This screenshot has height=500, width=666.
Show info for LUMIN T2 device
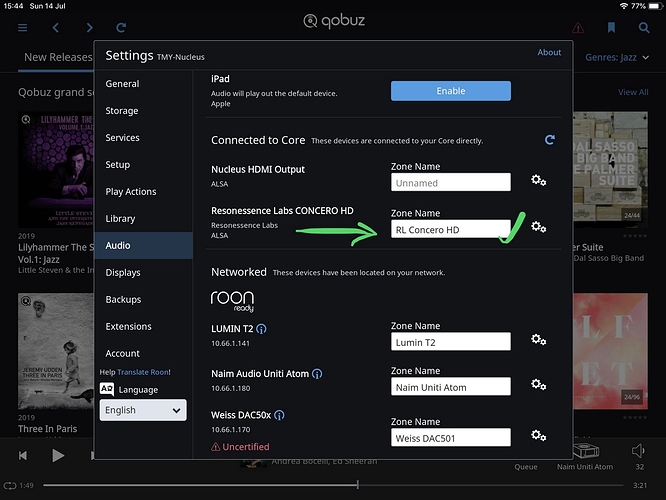262,329
